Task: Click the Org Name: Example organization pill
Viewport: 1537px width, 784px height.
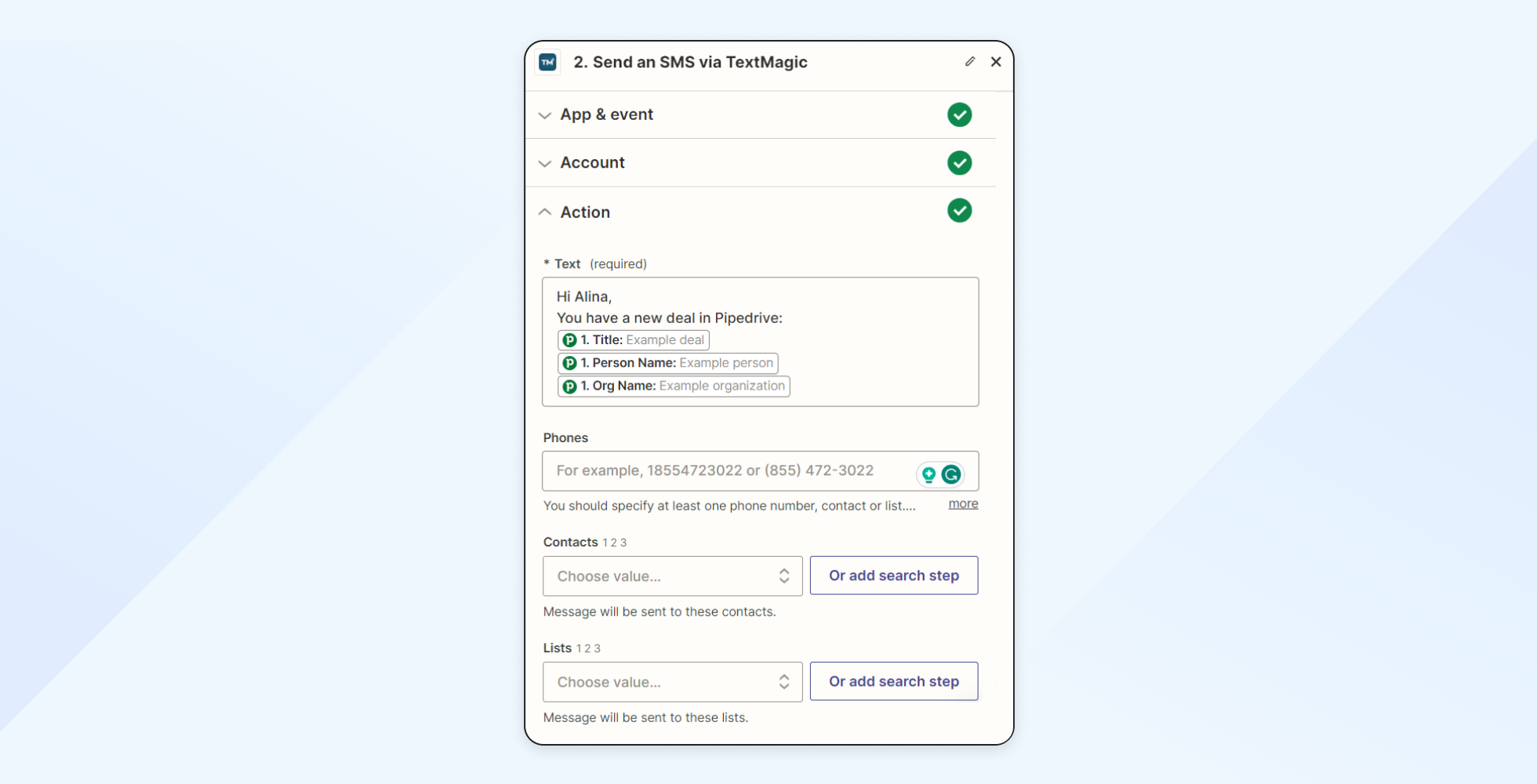Action: [x=674, y=386]
